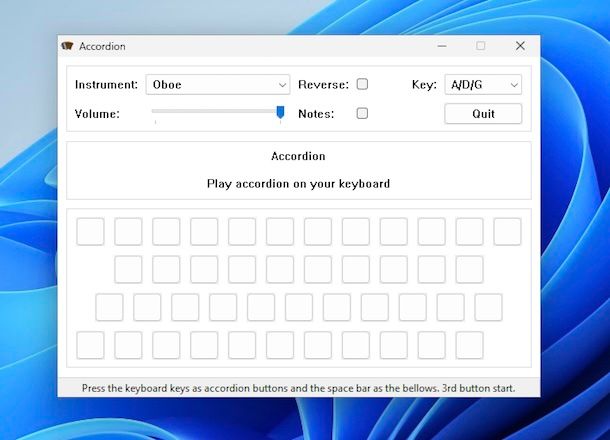Click the 'Key:' label

424,84
